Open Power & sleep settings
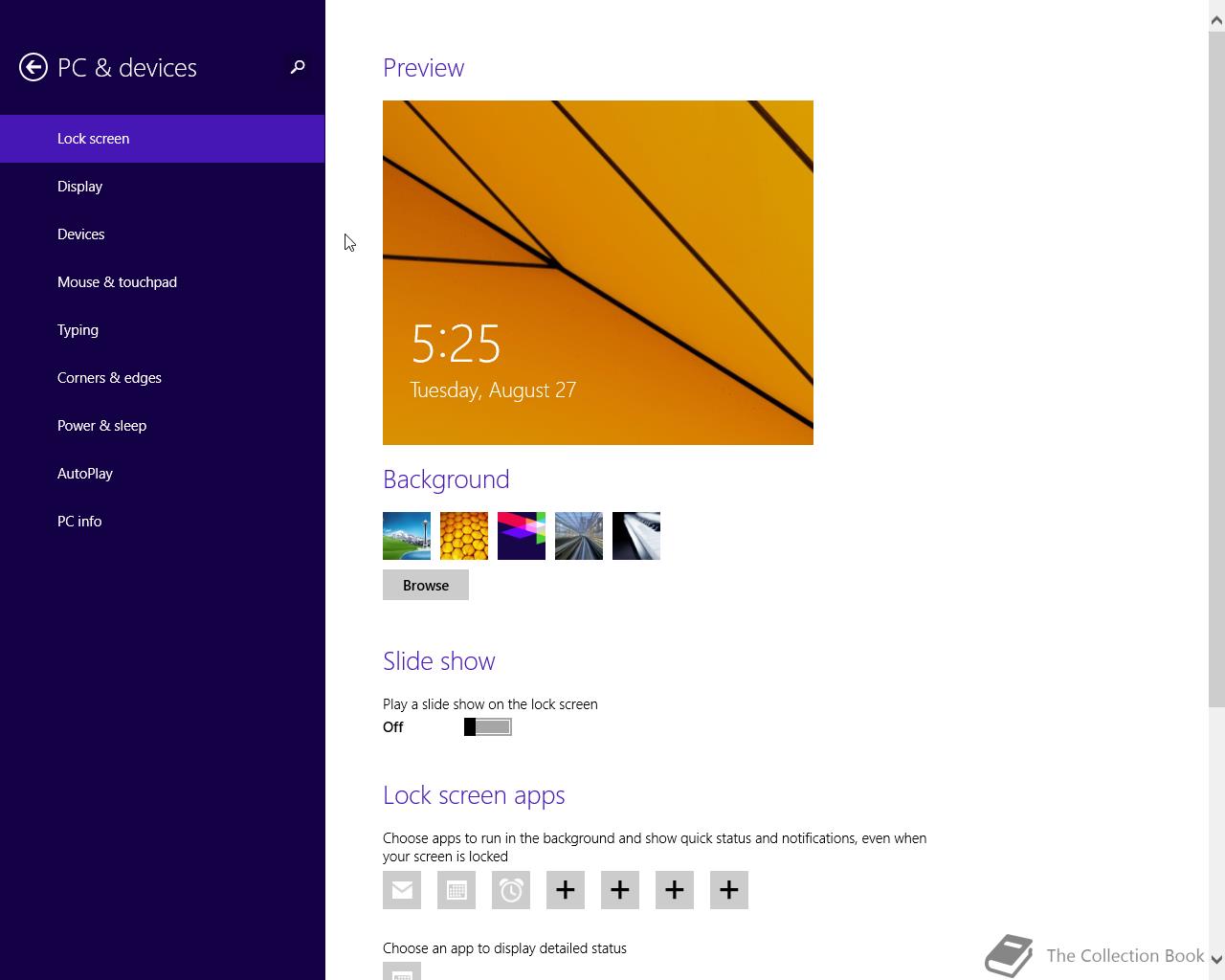Viewport: 1225px width, 980px height. (163, 426)
